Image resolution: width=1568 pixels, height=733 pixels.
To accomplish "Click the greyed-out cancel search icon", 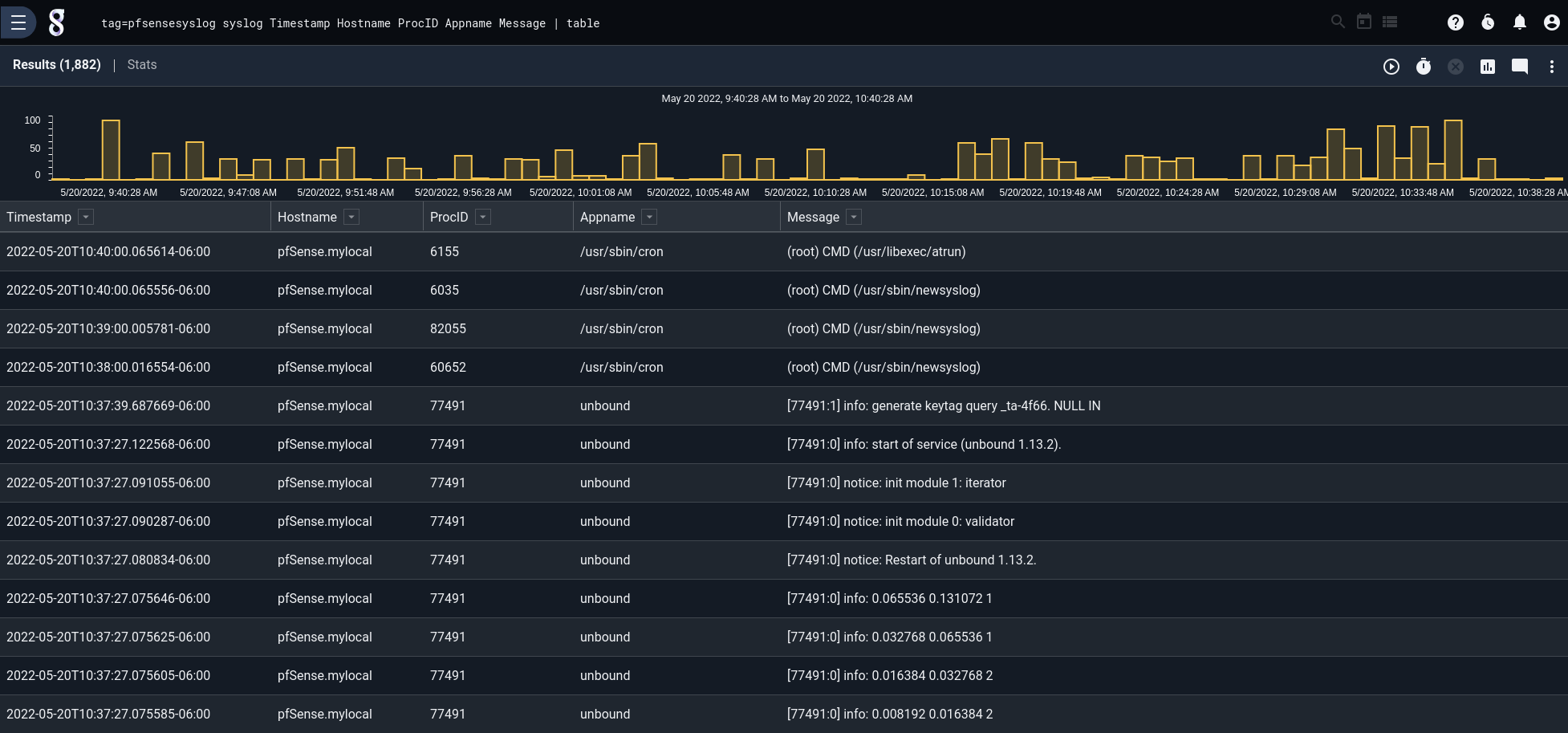I will tap(1456, 67).
